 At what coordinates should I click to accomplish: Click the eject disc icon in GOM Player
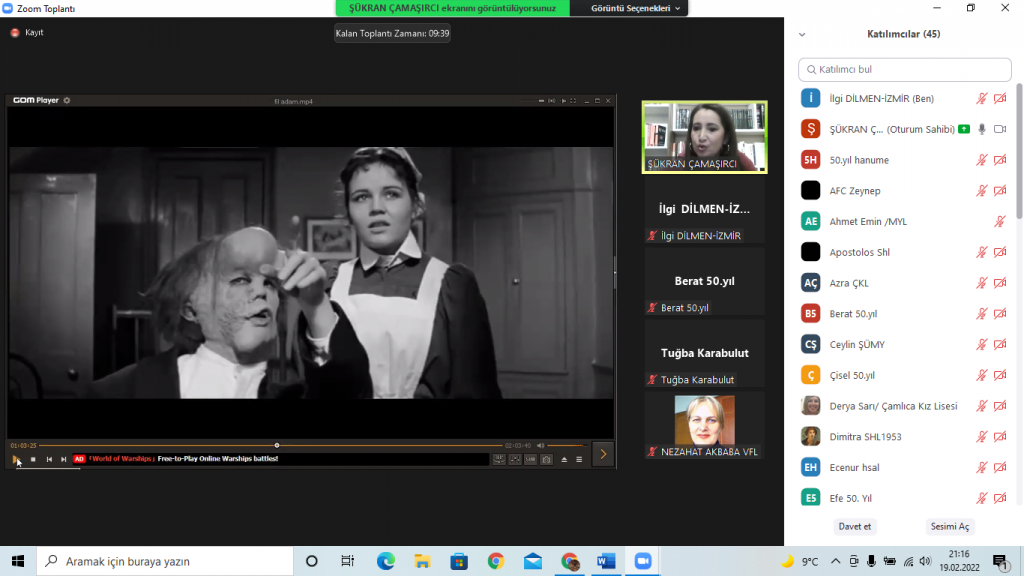565,460
